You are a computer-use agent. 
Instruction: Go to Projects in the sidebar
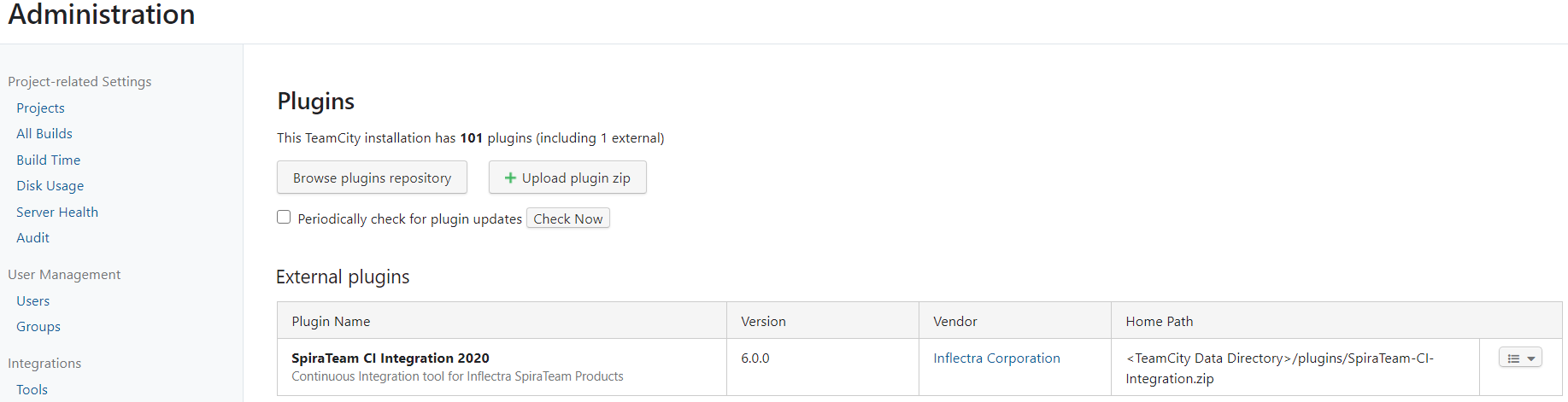coord(40,108)
